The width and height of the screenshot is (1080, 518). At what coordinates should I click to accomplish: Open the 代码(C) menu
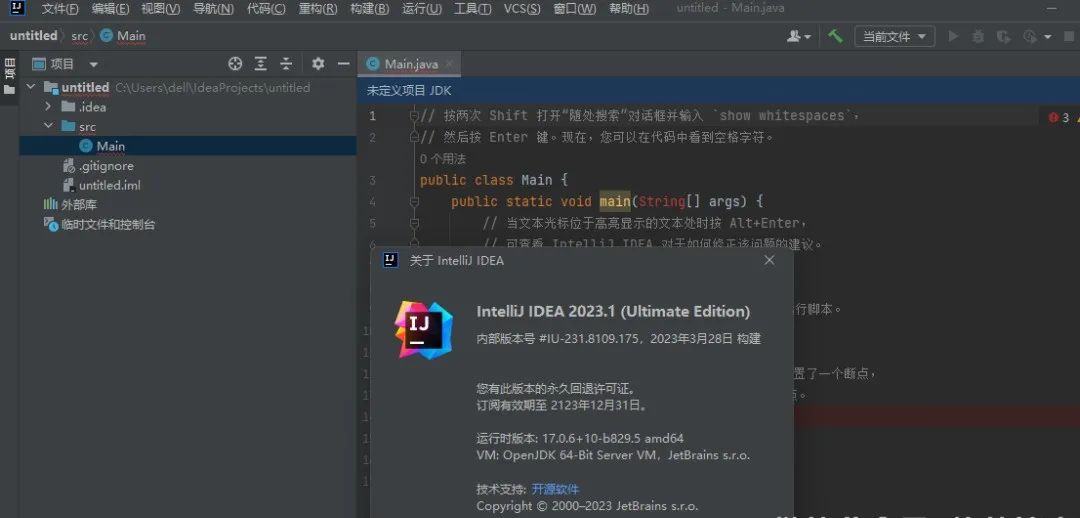tap(266, 9)
